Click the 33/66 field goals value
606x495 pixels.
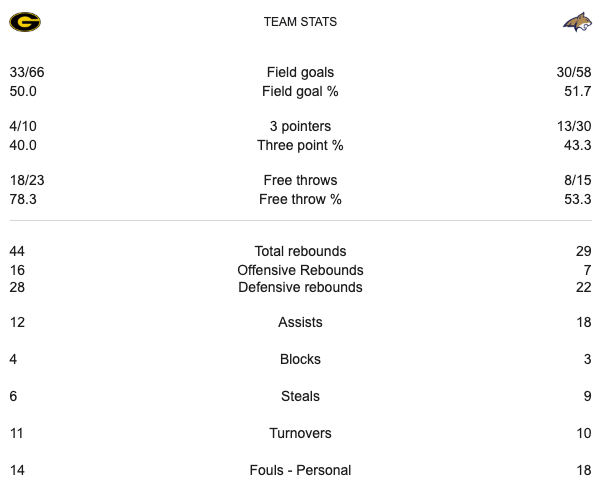(26, 72)
